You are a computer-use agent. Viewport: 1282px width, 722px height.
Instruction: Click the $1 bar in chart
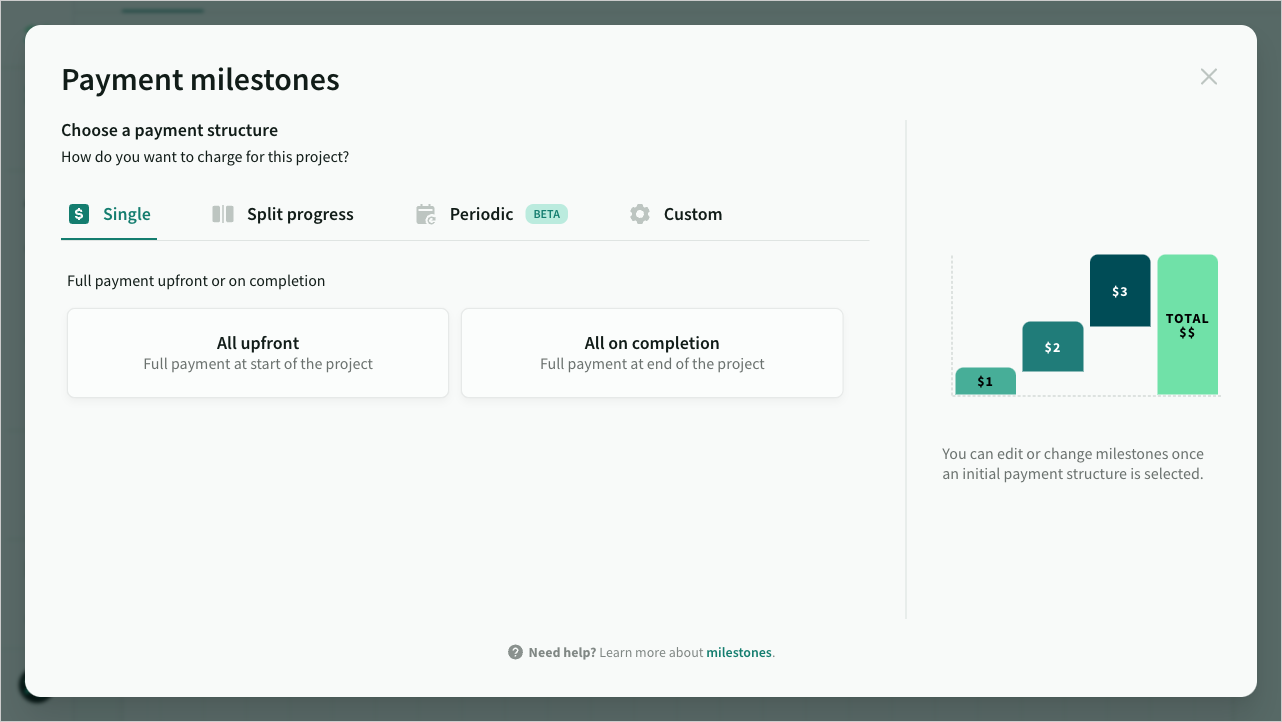(985, 381)
